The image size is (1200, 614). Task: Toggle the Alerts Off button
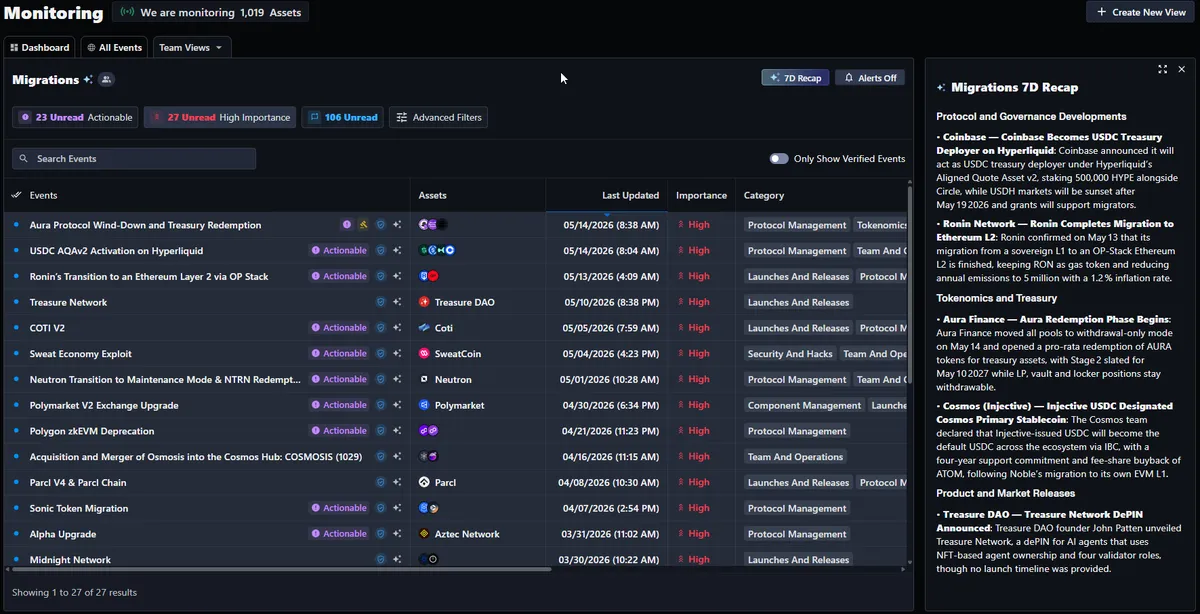(870, 78)
